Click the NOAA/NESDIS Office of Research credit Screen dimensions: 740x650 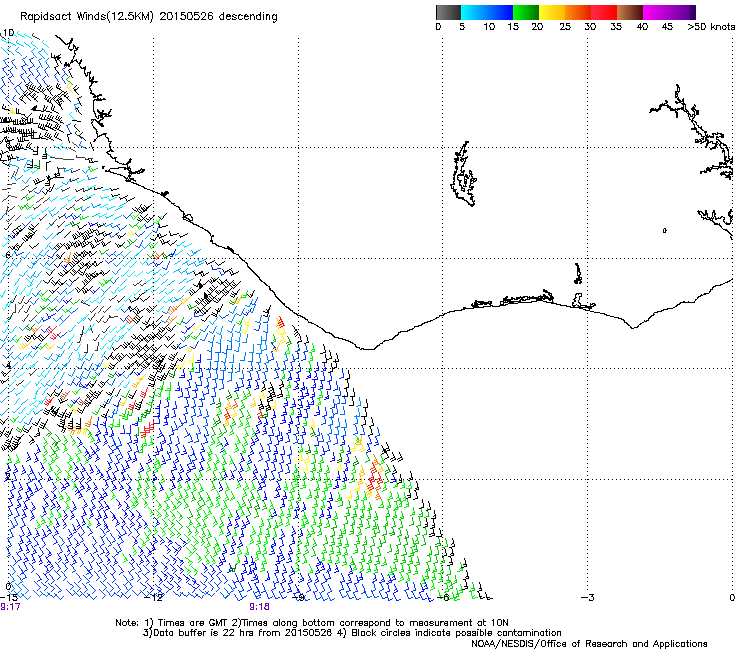[589, 643]
